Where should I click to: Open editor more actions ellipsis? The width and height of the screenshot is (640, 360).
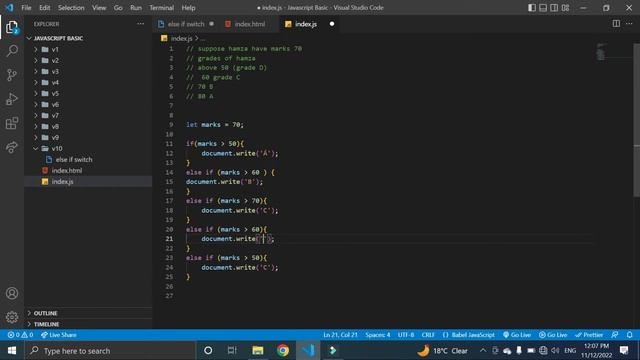[629, 24]
